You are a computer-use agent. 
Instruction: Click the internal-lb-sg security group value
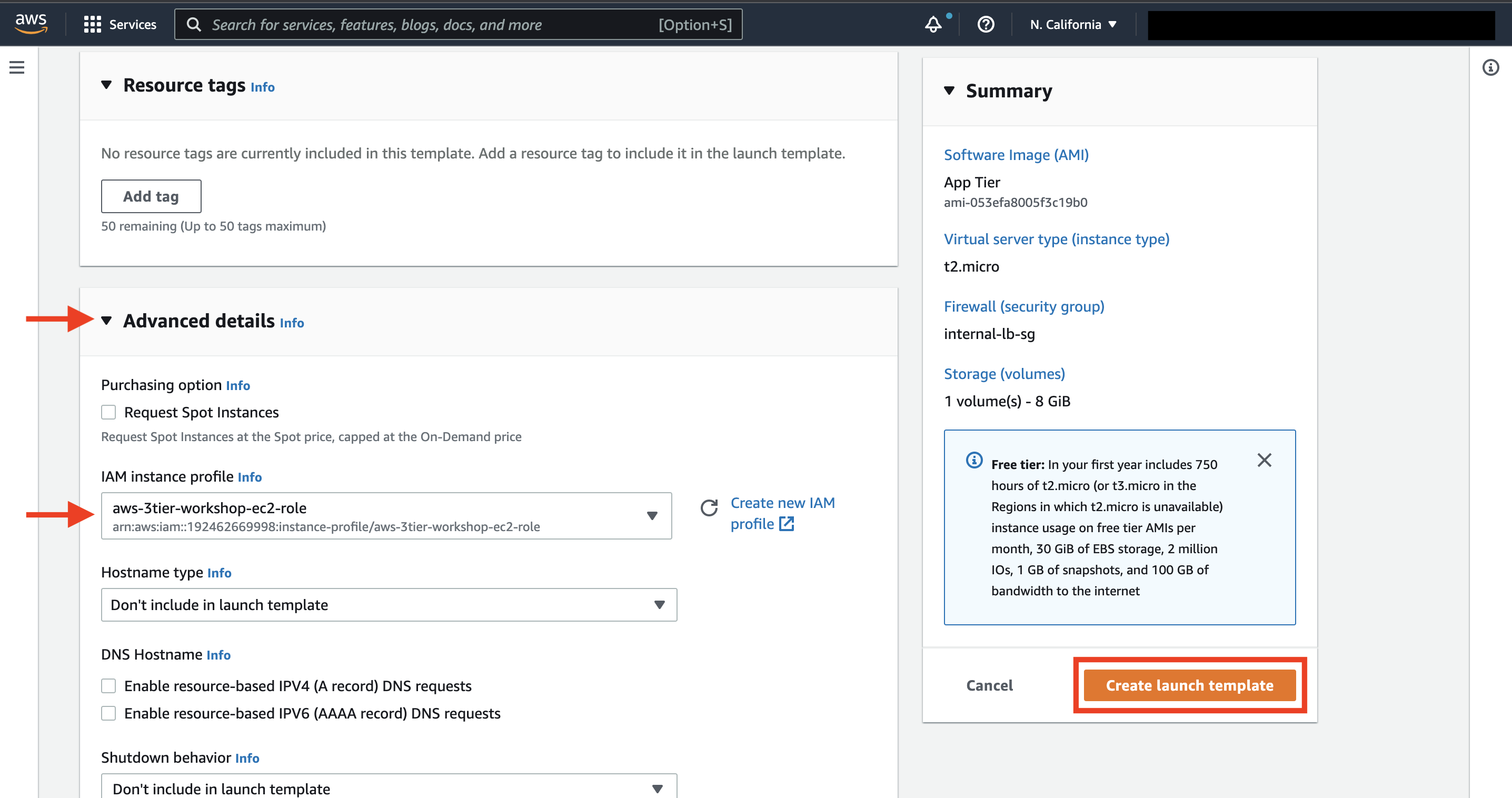point(989,334)
